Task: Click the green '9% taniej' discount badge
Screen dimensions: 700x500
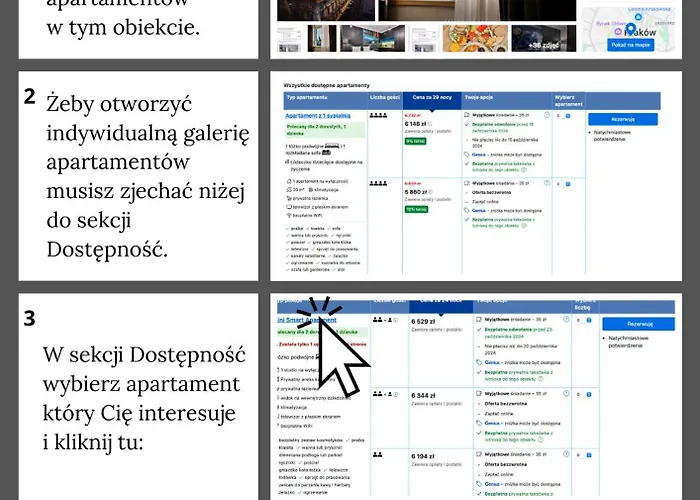Action: tap(416, 141)
